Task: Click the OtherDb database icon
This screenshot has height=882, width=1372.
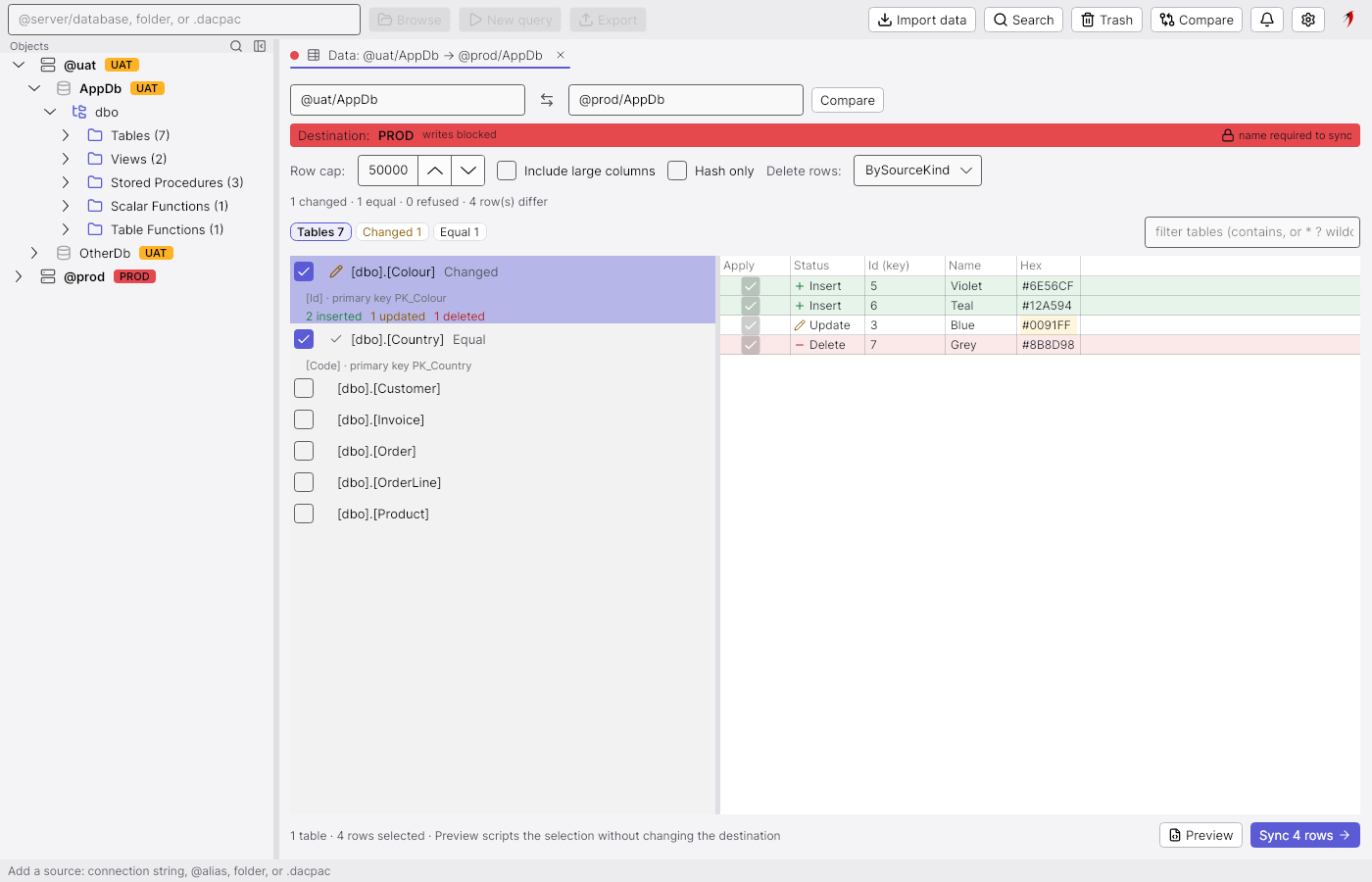Action: pyautogui.click(x=64, y=253)
